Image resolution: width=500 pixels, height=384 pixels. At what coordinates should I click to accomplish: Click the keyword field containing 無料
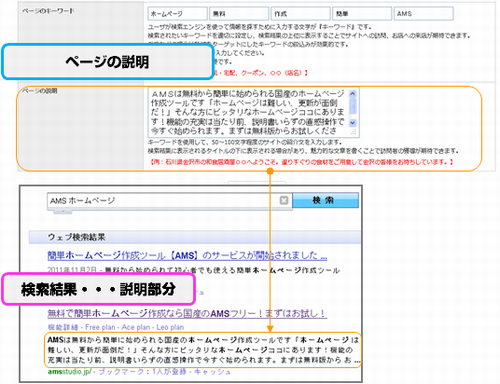[x=239, y=14]
